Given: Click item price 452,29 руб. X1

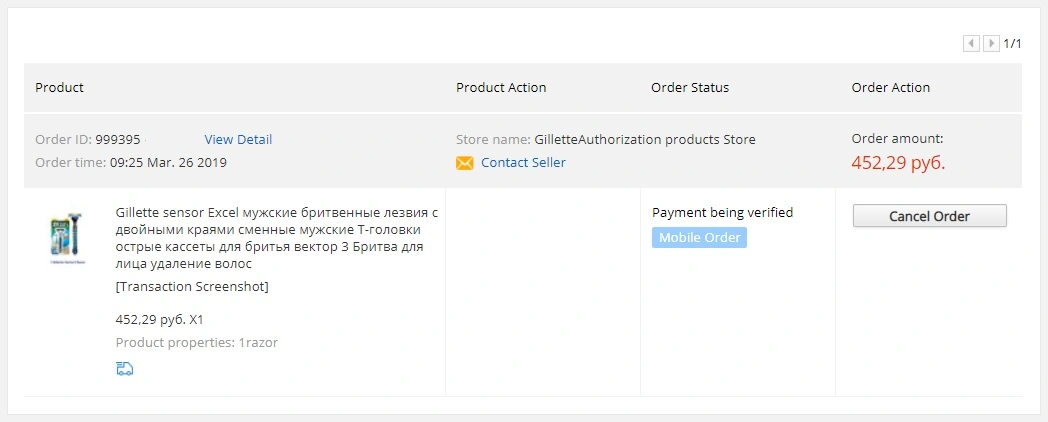Looking at the screenshot, I should pos(159,320).
